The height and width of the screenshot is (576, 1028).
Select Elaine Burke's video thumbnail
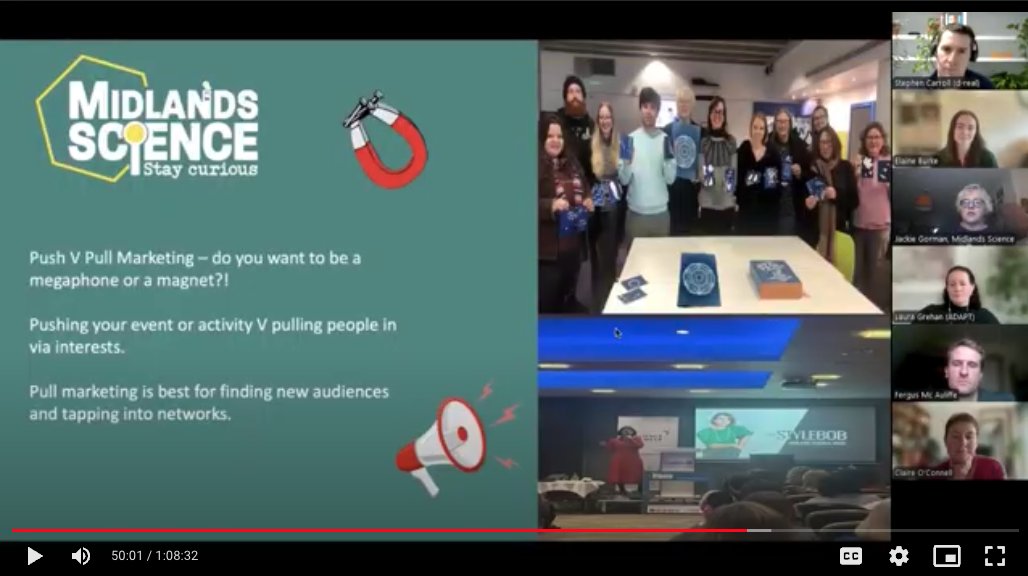pos(960,128)
